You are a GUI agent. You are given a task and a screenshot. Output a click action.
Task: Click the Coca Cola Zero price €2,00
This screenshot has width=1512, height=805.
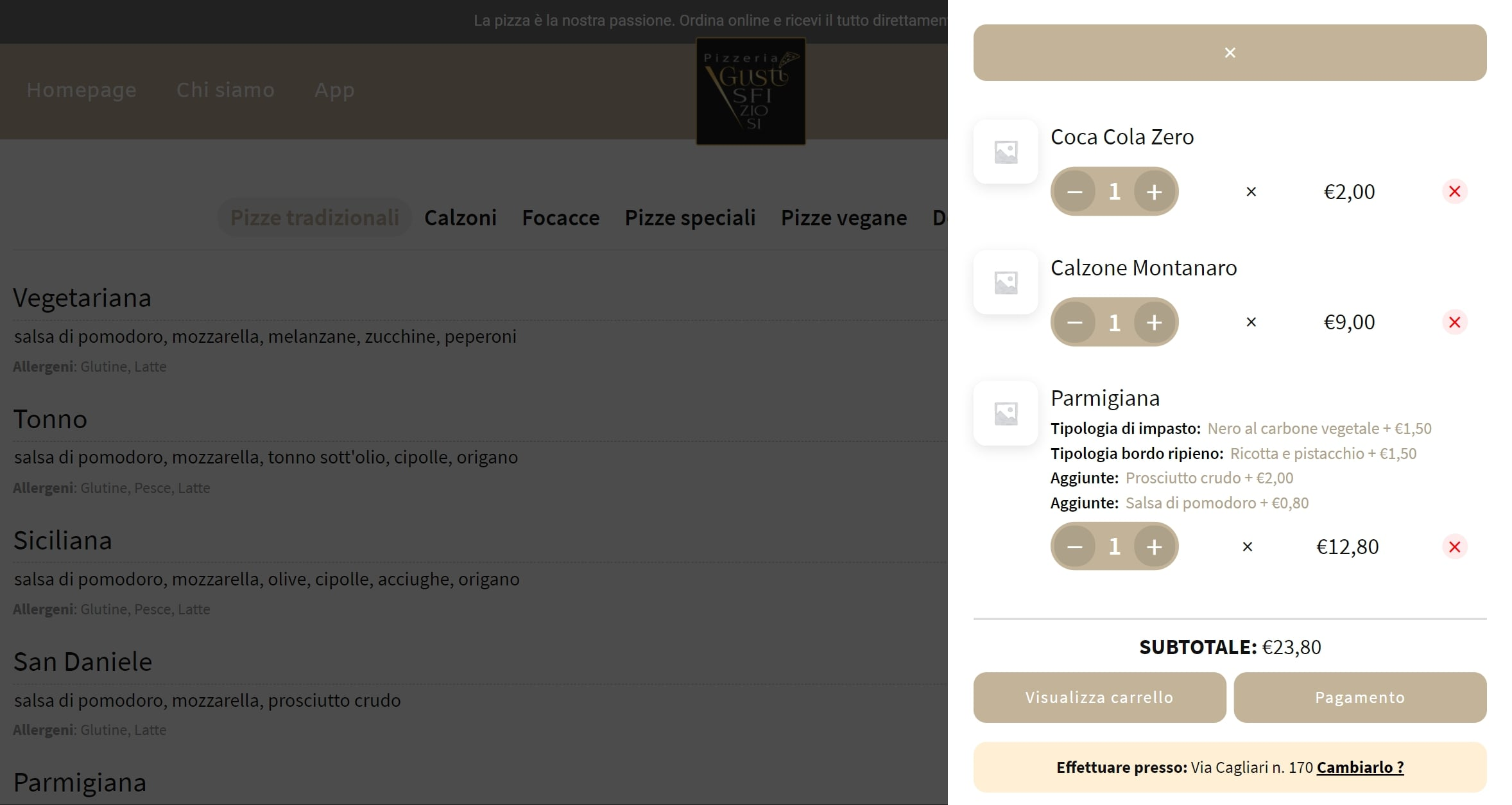point(1349,192)
